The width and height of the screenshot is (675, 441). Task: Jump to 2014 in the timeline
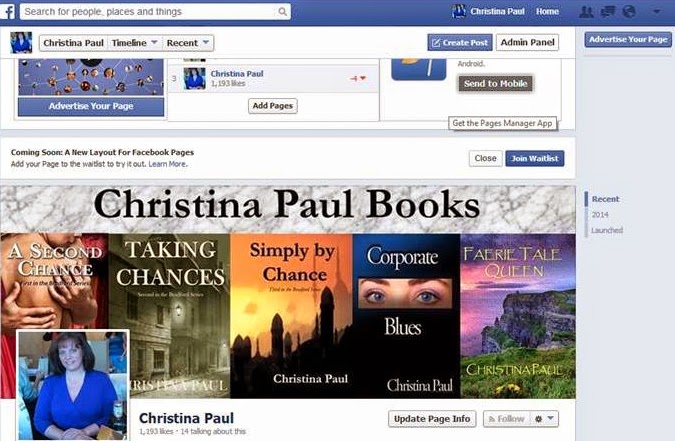pyautogui.click(x=600, y=214)
